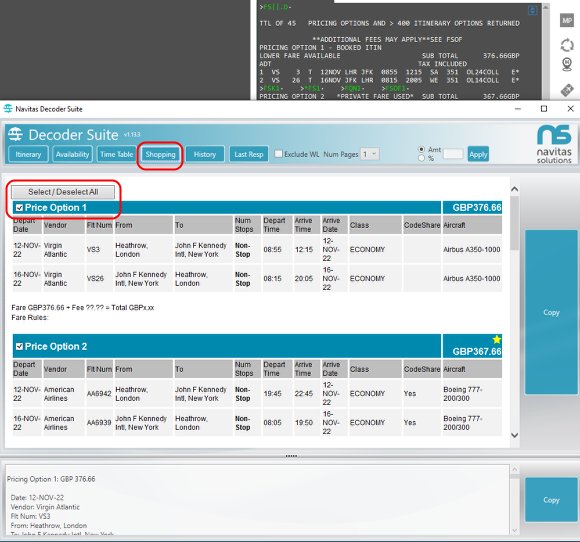580x542 pixels.
Task: Uncheck the Price Option 2 checkbox
Action: 20,347
